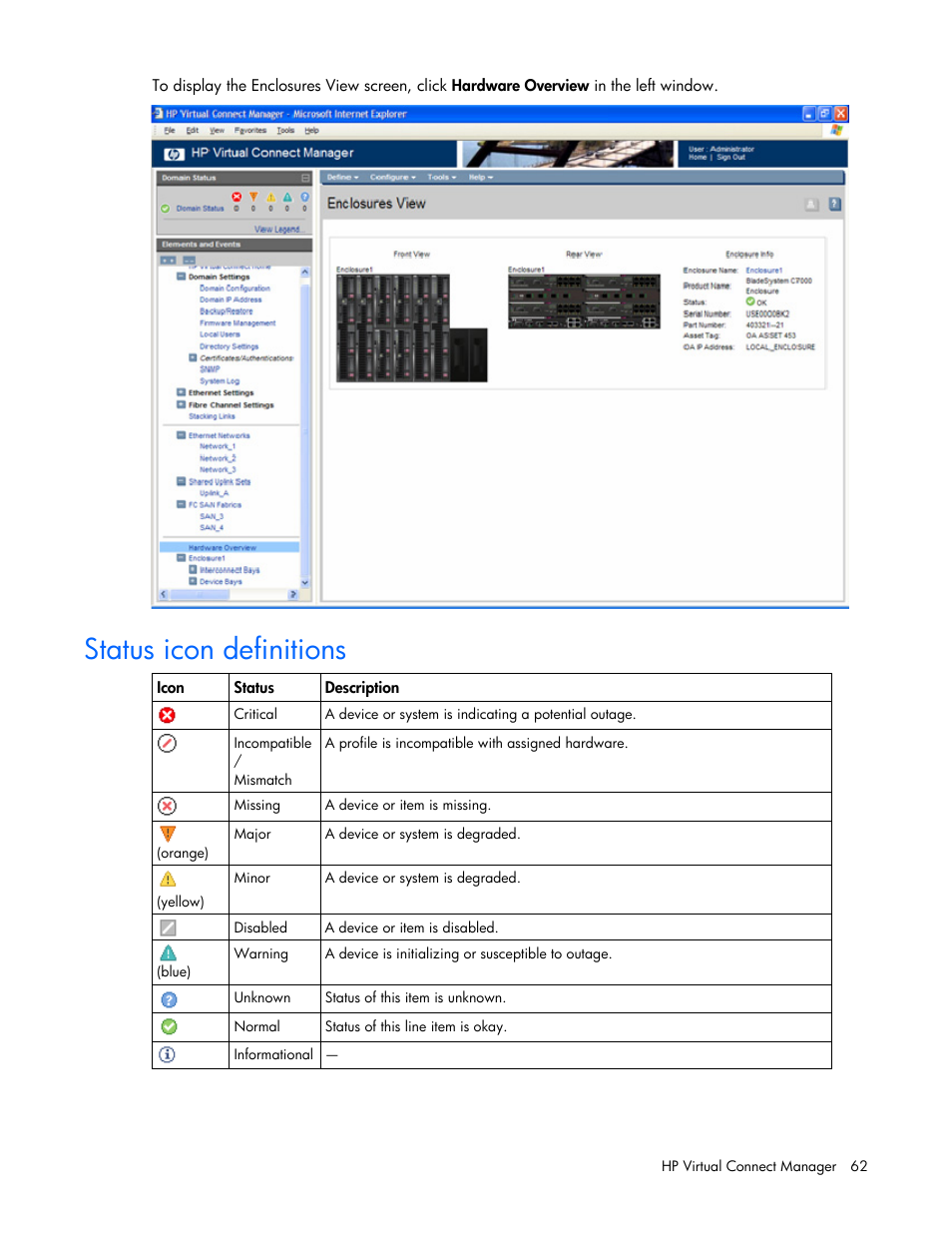
Task: Collapse the FC SAN Fabrics tree node
Action: (181, 504)
